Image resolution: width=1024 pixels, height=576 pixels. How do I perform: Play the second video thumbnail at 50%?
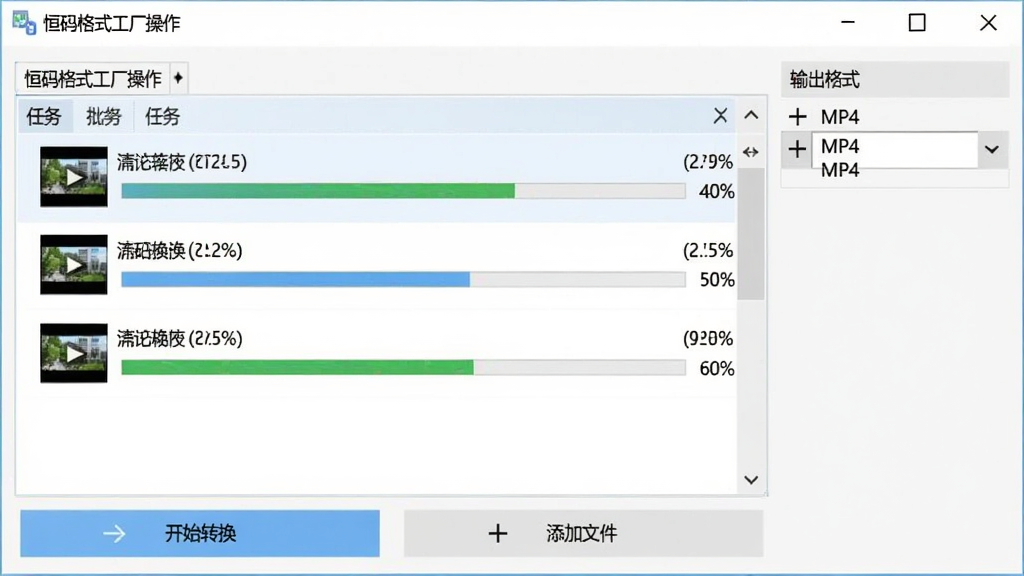(74, 264)
